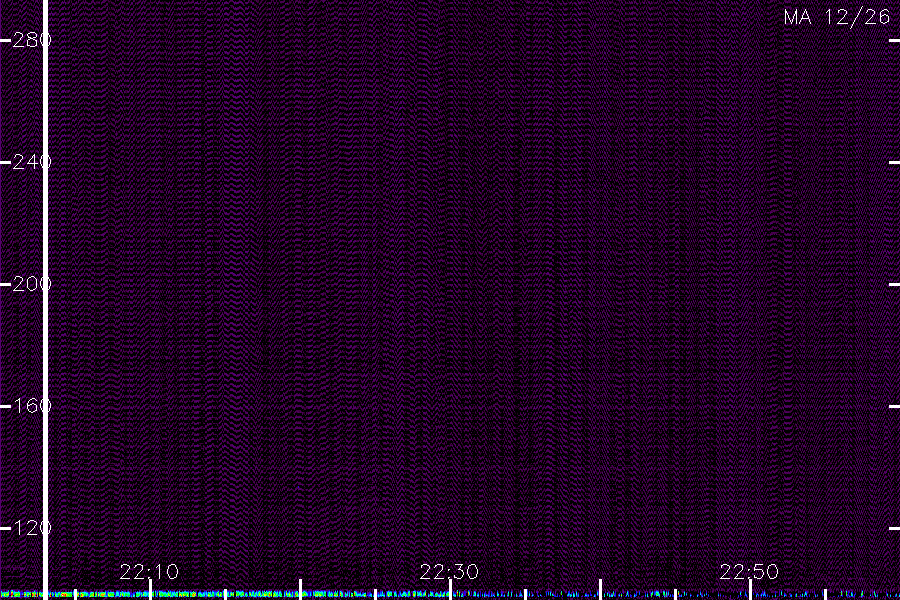Click the 240 frequency axis label
900x600 pixels.
(32, 162)
